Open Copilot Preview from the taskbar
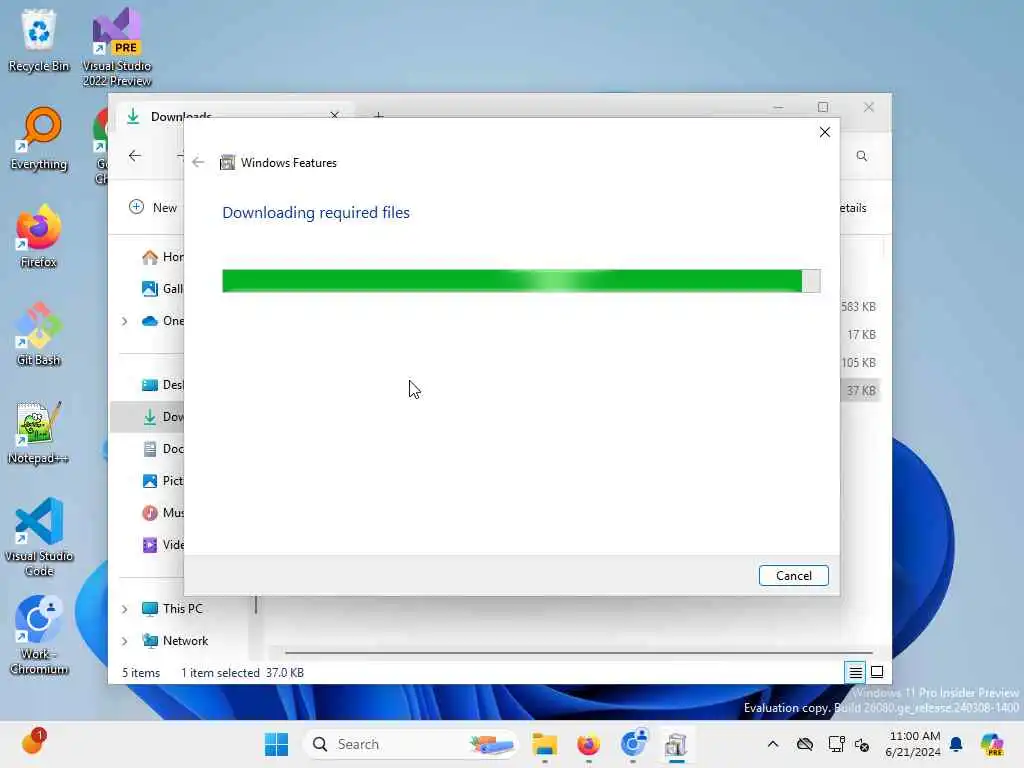Image resolution: width=1024 pixels, height=768 pixels. [x=992, y=744]
